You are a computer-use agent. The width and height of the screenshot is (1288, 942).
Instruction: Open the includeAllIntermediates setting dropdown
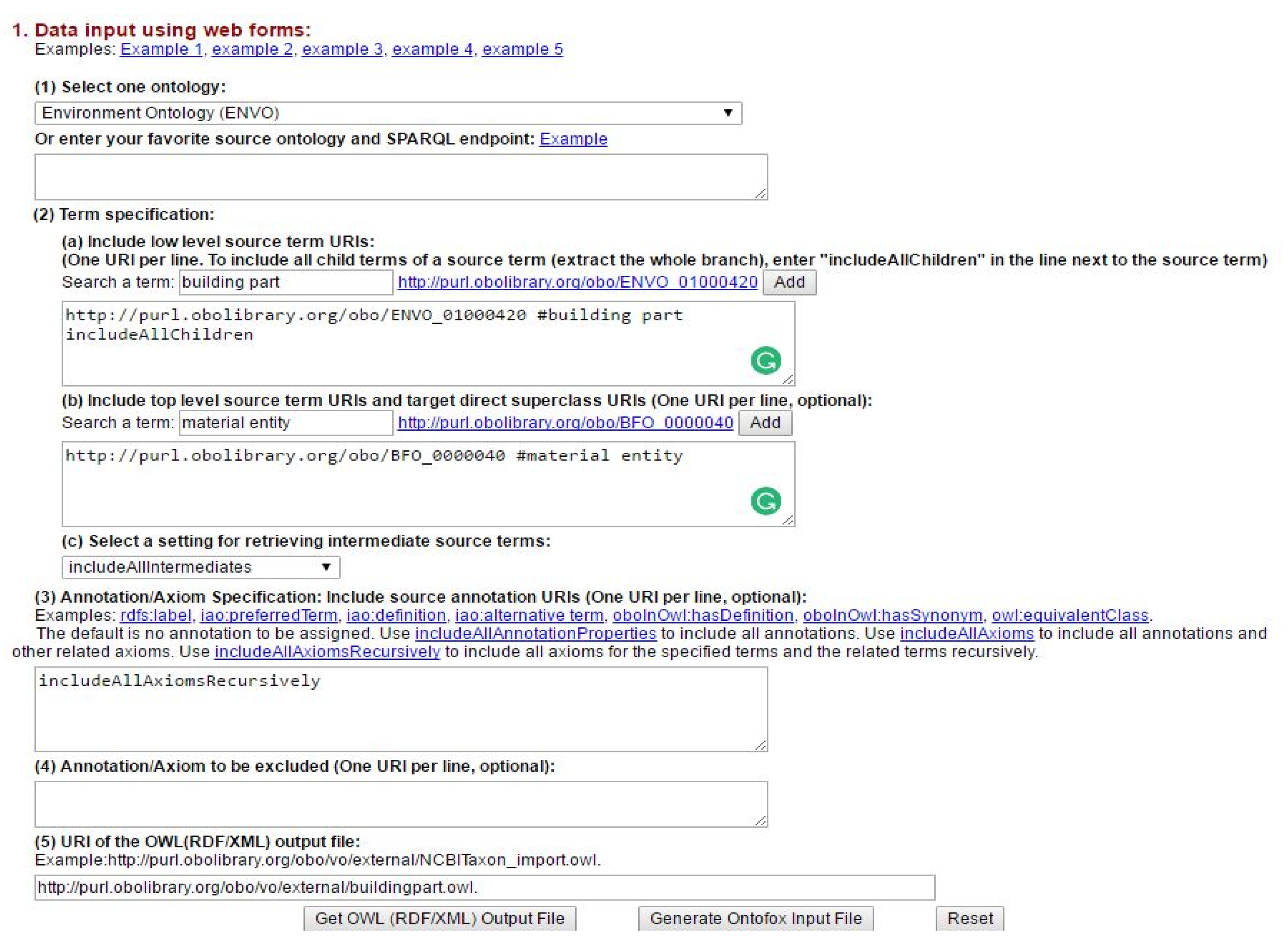coord(201,567)
